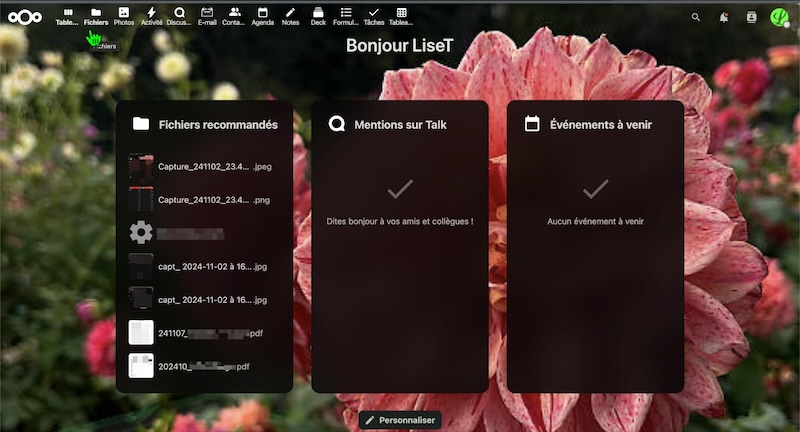
Task: Open the Tâches app
Action: click(373, 16)
